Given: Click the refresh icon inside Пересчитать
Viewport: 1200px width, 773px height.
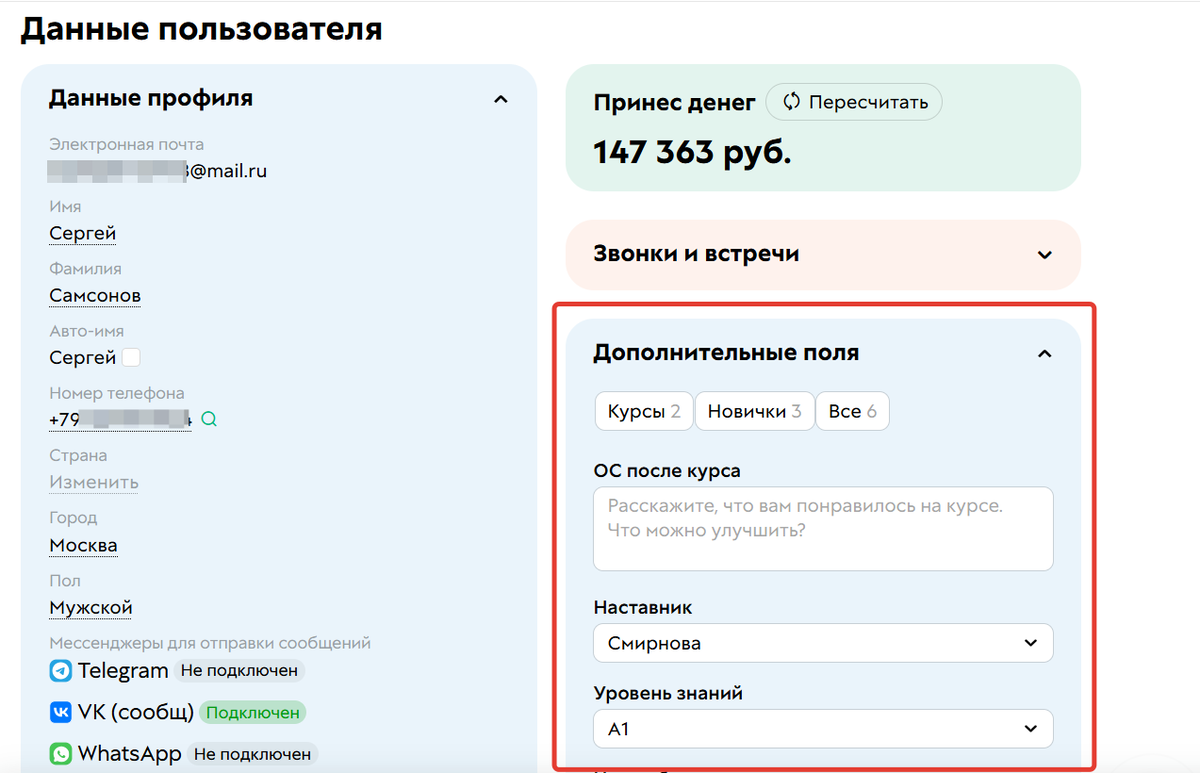Looking at the screenshot, I should click(x=790, y=101).
